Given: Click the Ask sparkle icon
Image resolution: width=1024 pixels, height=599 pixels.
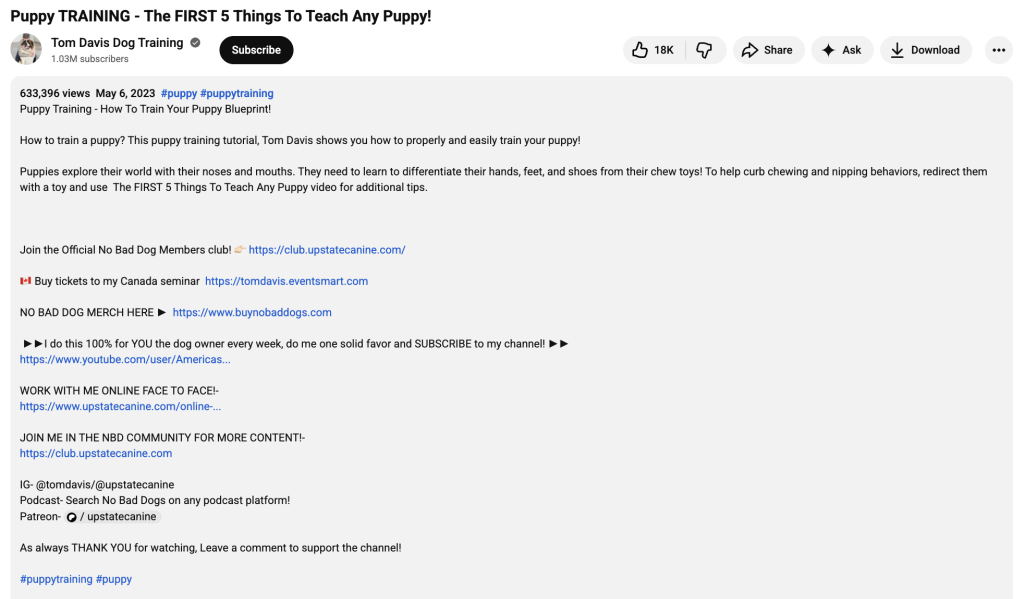Looking at the screenshot, I should click(828, 50).
